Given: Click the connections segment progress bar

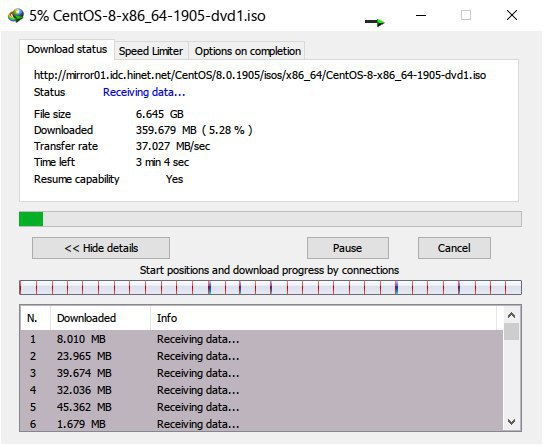Looking at the screenshot, I should (x=270, y=287).
